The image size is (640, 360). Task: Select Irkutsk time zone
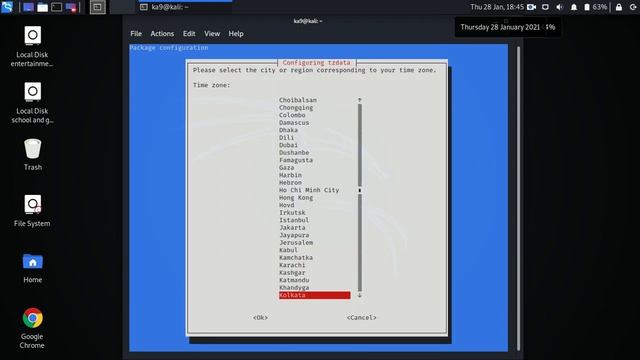click(x=292, y=212)
